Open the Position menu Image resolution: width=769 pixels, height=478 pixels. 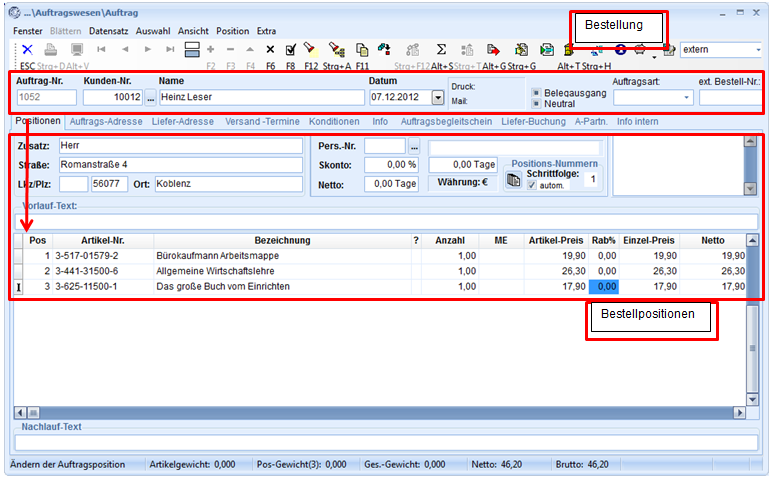(x=232, y=31)
